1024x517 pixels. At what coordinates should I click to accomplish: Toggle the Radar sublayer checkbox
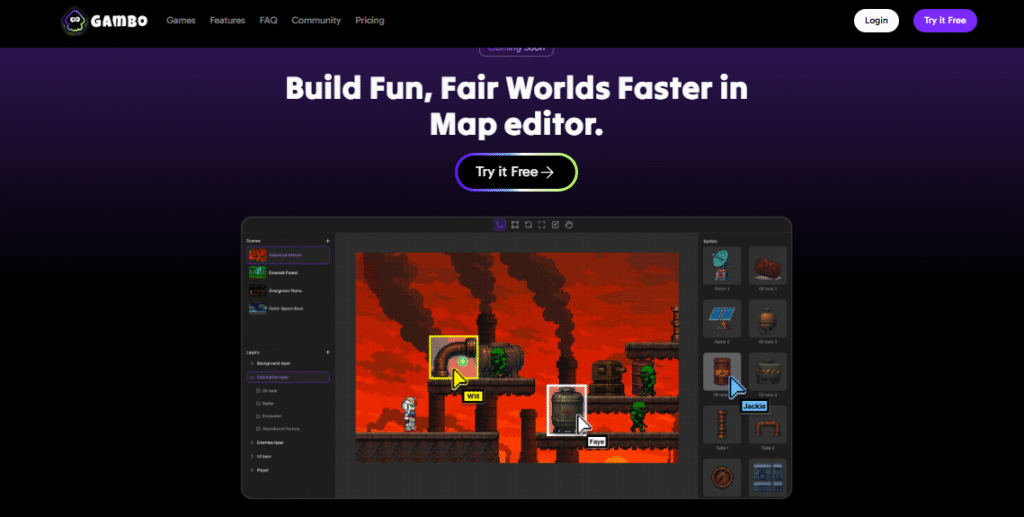[x=257, y=403]
